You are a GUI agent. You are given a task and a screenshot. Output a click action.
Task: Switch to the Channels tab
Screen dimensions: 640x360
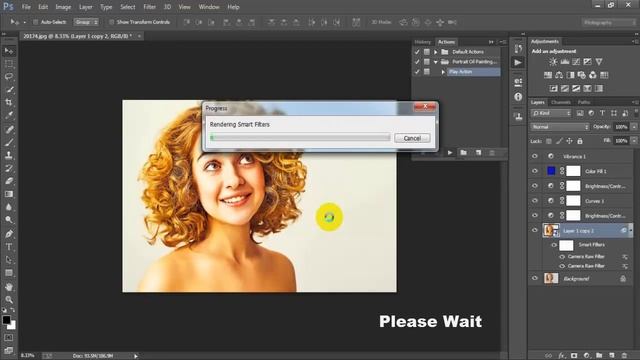560,102
